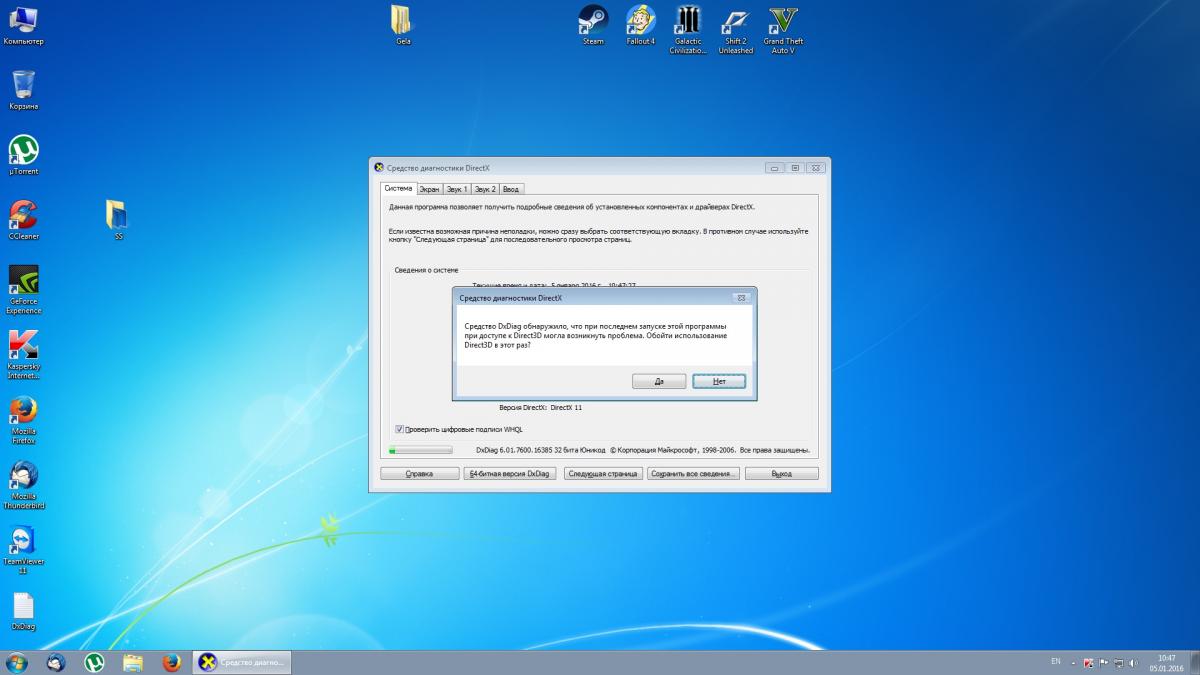Select the Fallout 4 desktop shortcut
Image resolution: width=1200 pixels, height=675 pixels.
pos(640,25)
